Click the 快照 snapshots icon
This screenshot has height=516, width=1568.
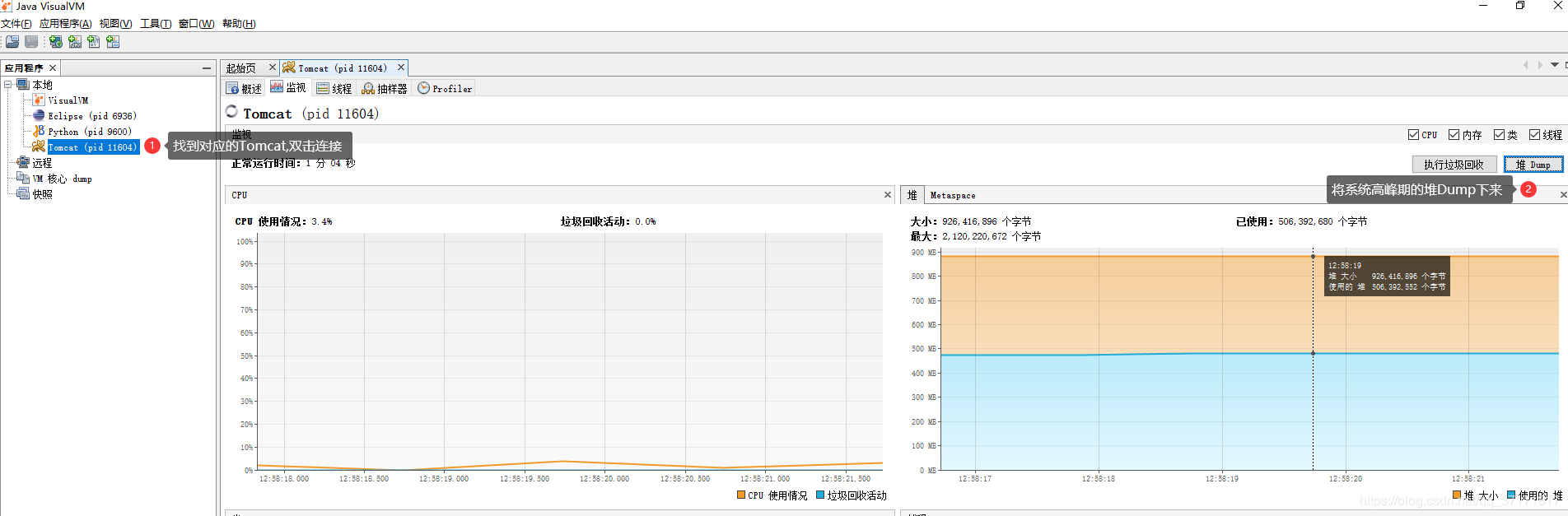pyautogui.click(x=23, y=193)
